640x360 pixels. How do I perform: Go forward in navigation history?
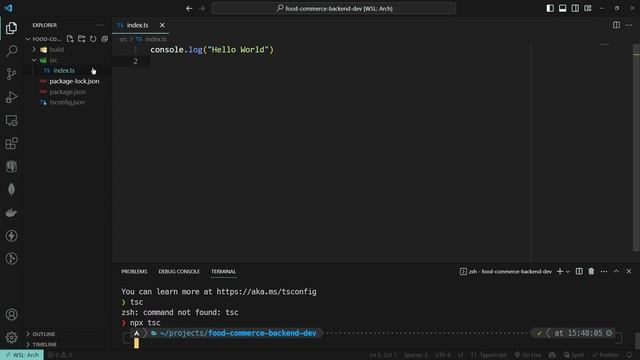click(x=202, y=8)
